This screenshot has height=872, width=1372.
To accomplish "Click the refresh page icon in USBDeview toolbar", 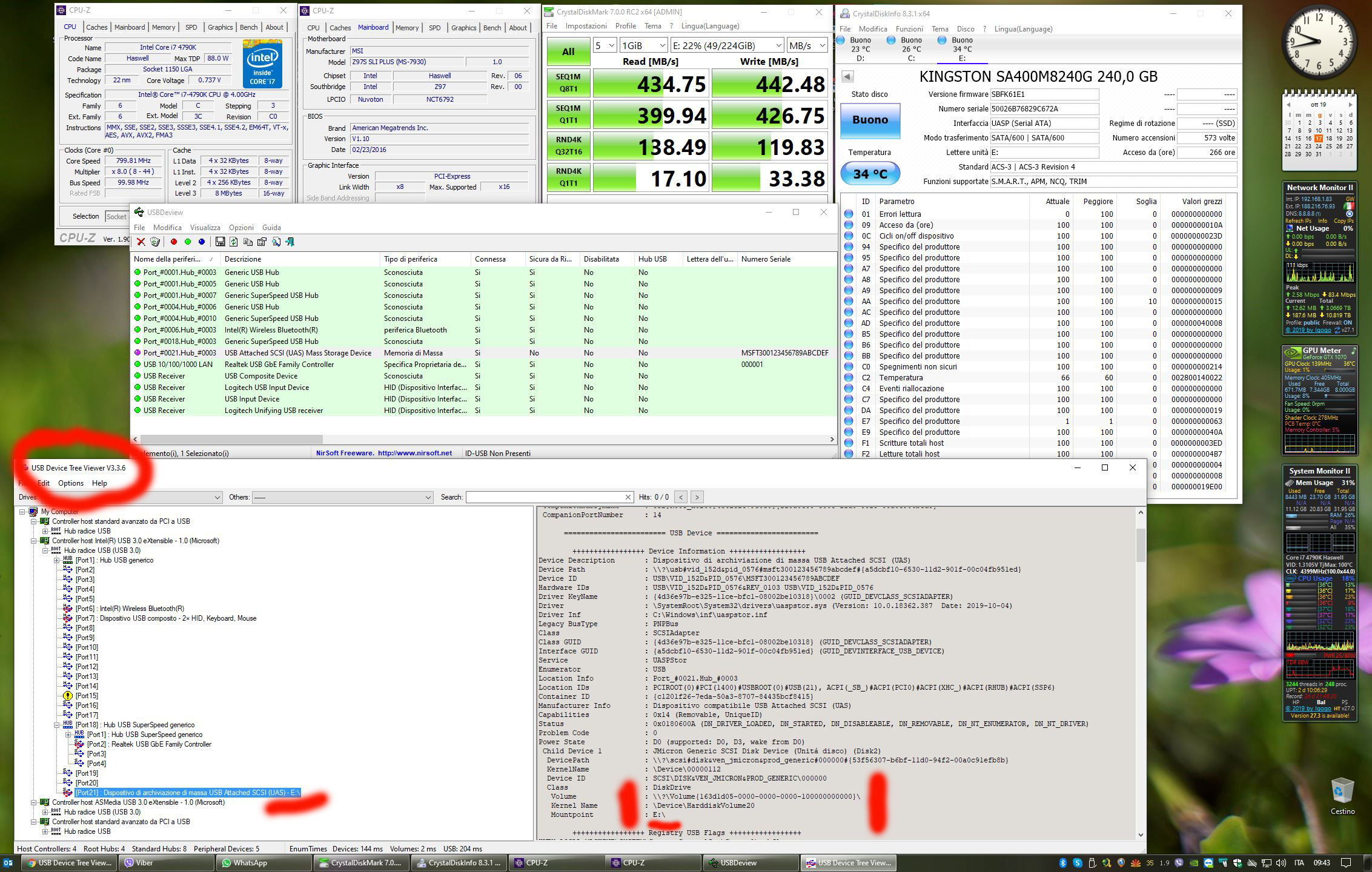I will pos(233,242).
